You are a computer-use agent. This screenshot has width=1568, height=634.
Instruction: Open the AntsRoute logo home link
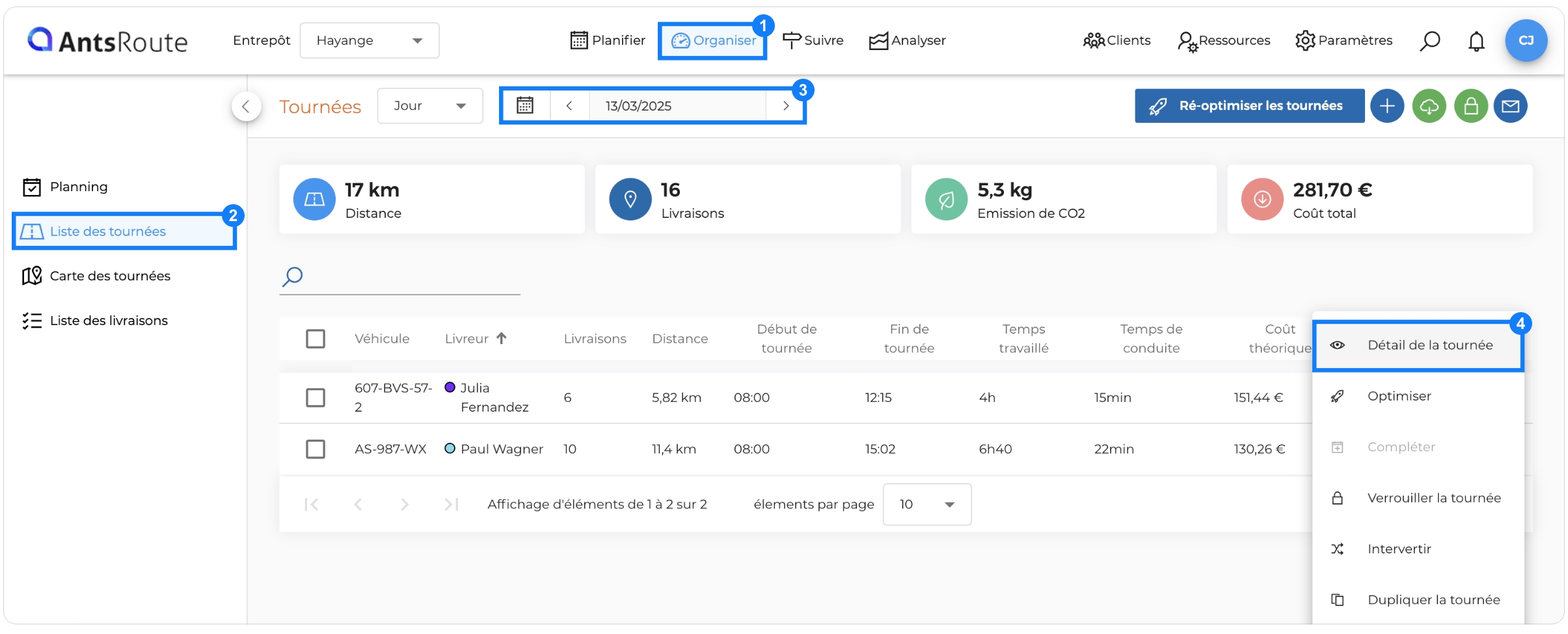[107, 41]
